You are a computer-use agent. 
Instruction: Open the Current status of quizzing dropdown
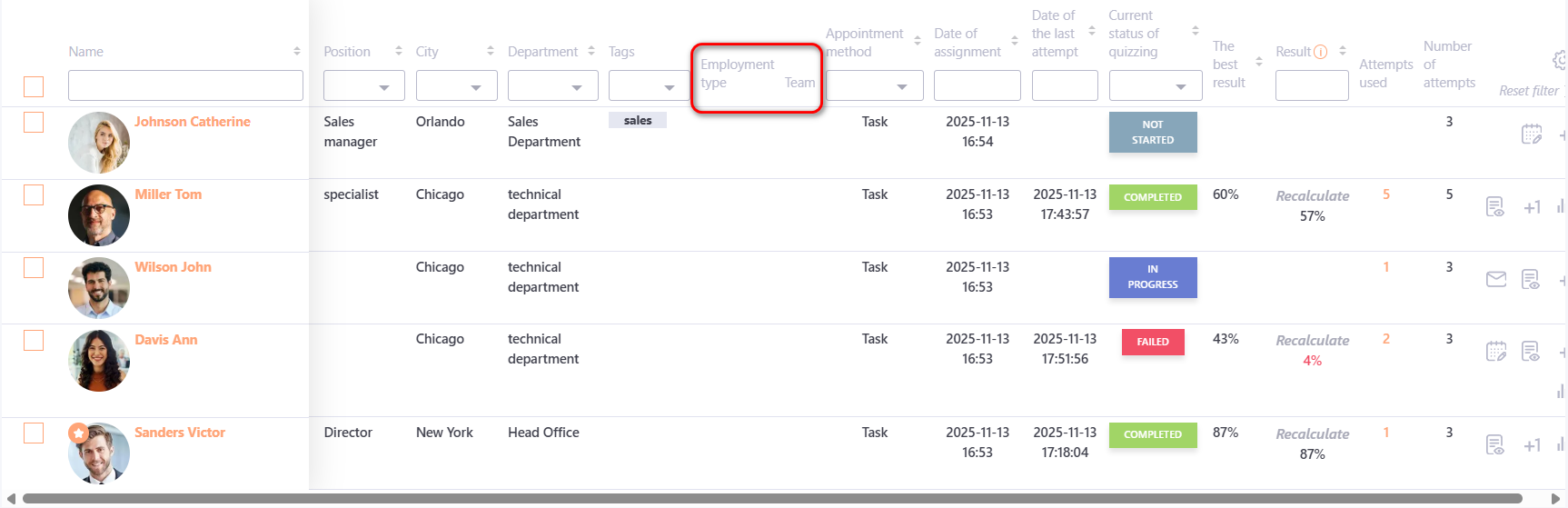1152,86
